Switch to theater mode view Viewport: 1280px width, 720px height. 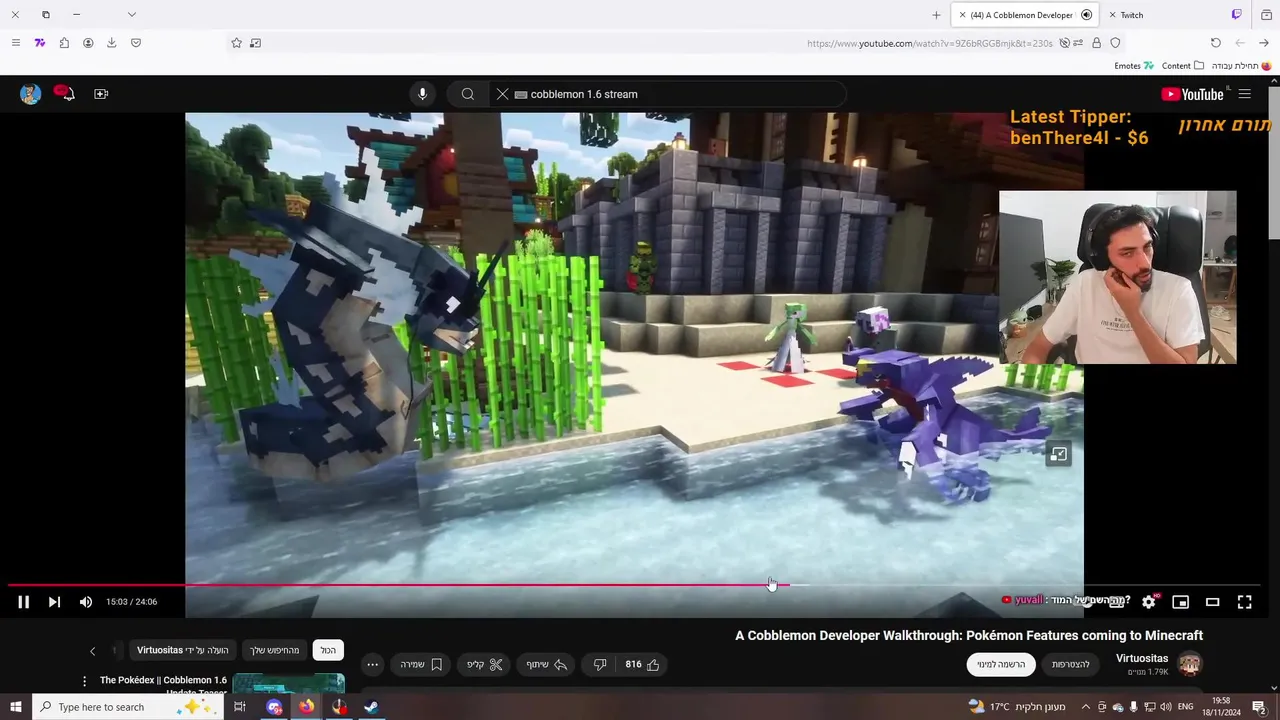coord(1213,602)
